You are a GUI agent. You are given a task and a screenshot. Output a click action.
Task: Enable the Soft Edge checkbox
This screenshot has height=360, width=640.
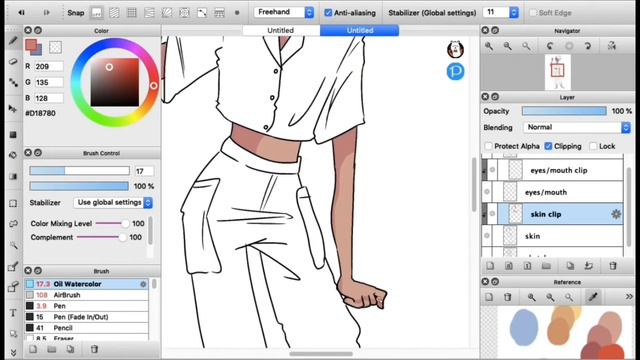coord(533,13)
